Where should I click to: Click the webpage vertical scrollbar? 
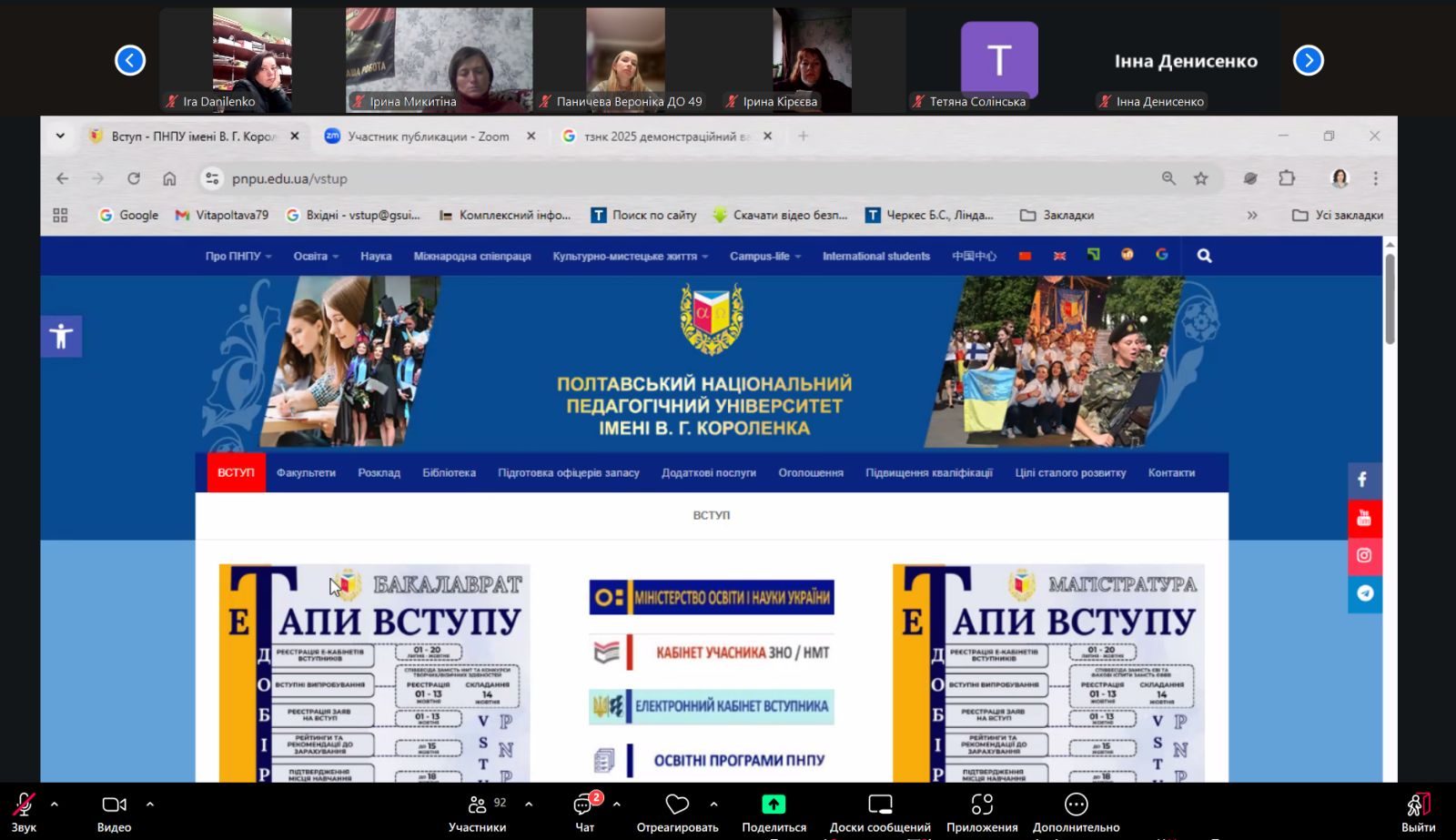tap(1390, 300)
